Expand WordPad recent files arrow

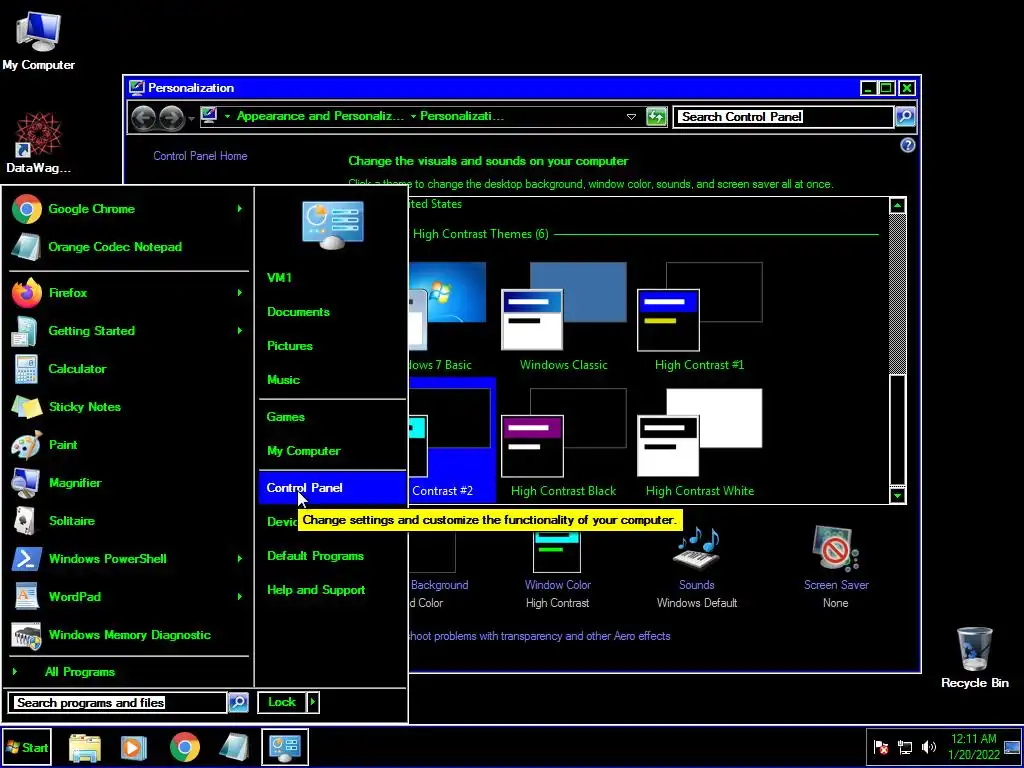click(x=240, y=596)
